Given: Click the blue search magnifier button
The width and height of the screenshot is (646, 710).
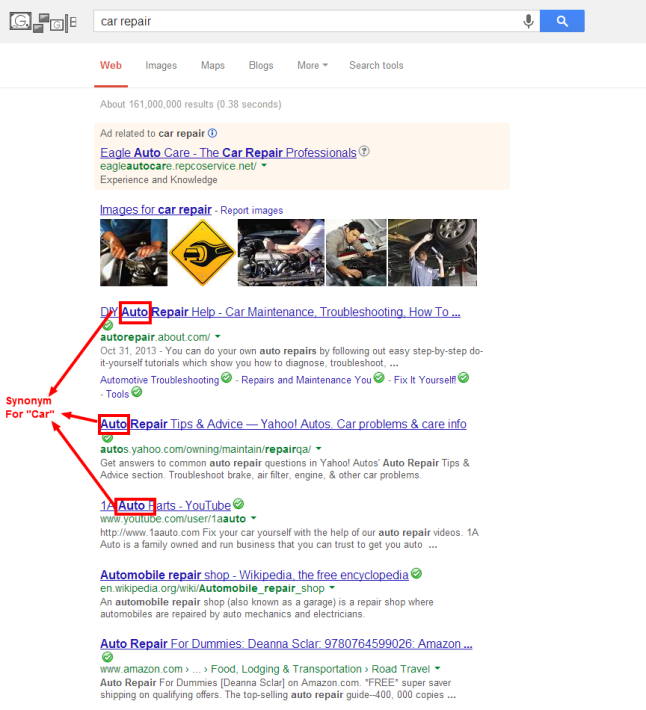Looking at the screenshot, I should (562, 21).
